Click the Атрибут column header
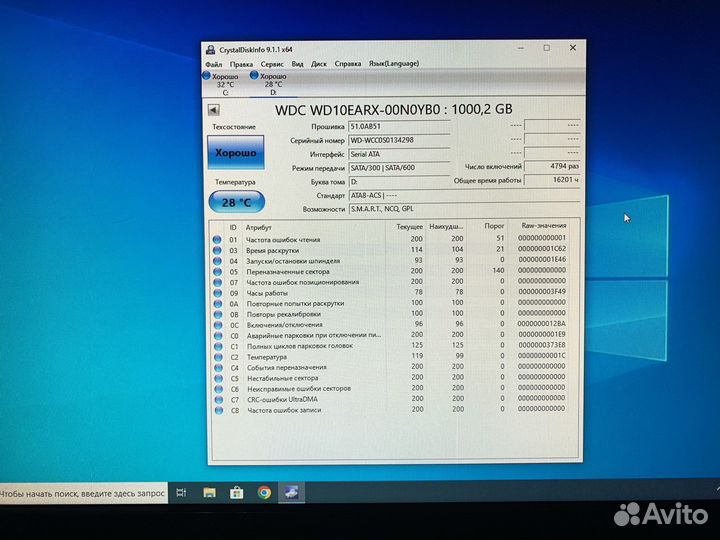Screen dimensions: 720x540 pos(259,228)
